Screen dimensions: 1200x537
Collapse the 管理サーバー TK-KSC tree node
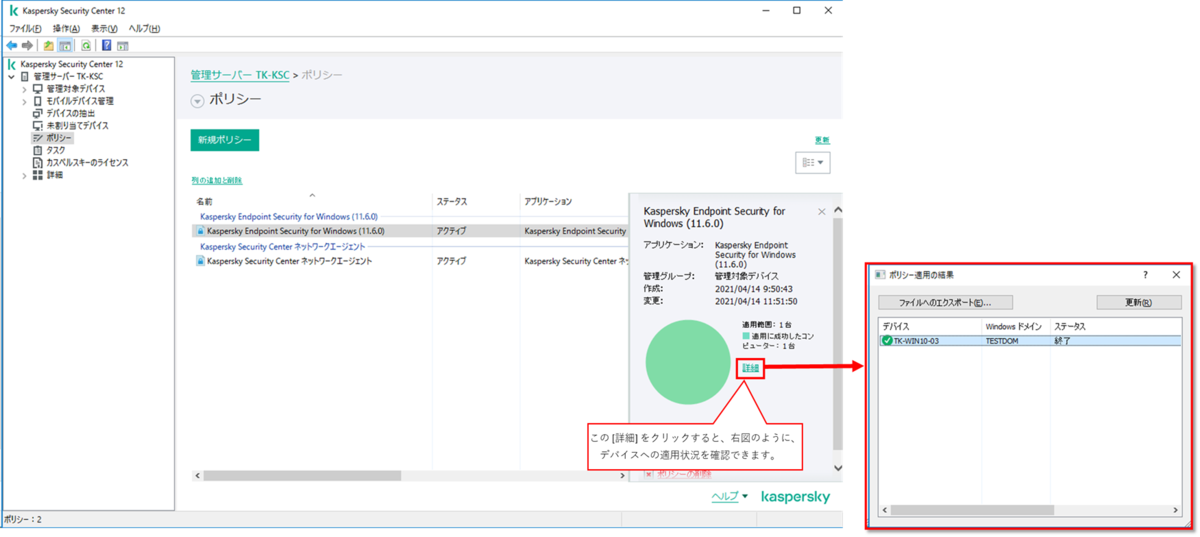click(x=11, y=76)
